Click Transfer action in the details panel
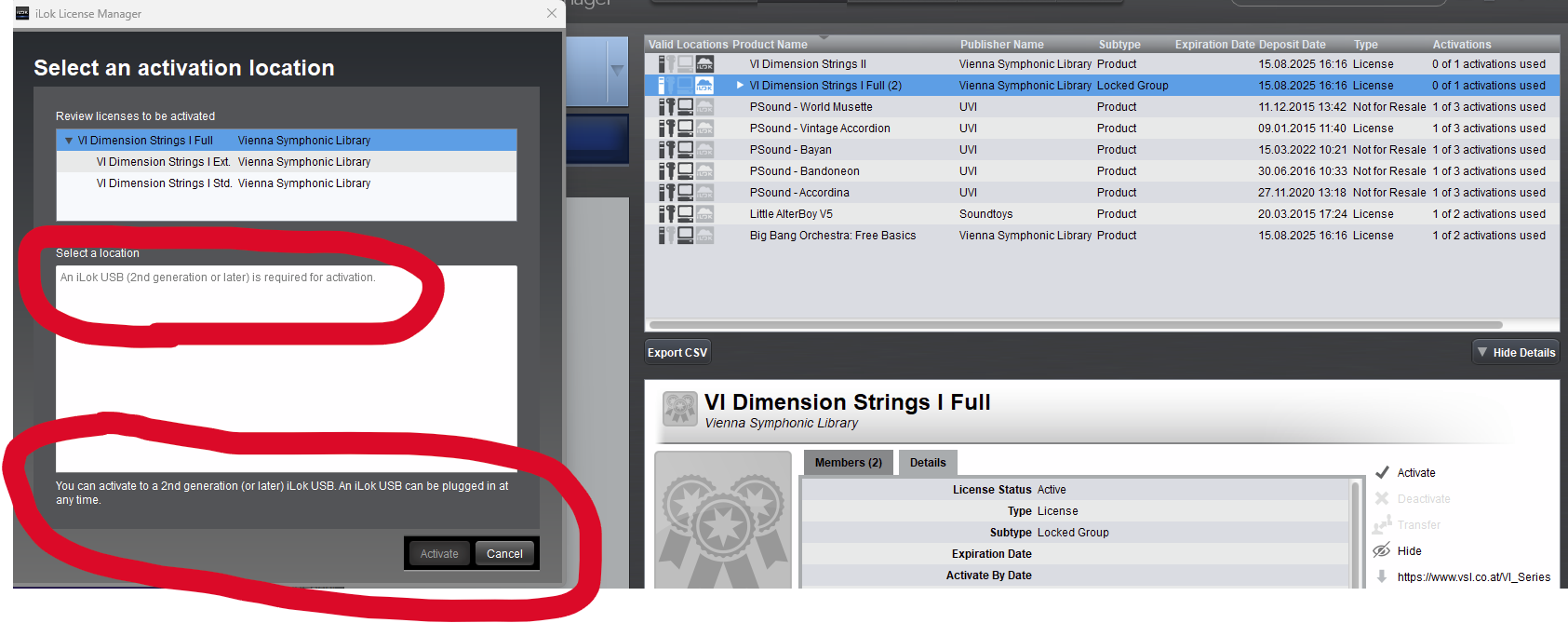 click(x=1419, y=525)
